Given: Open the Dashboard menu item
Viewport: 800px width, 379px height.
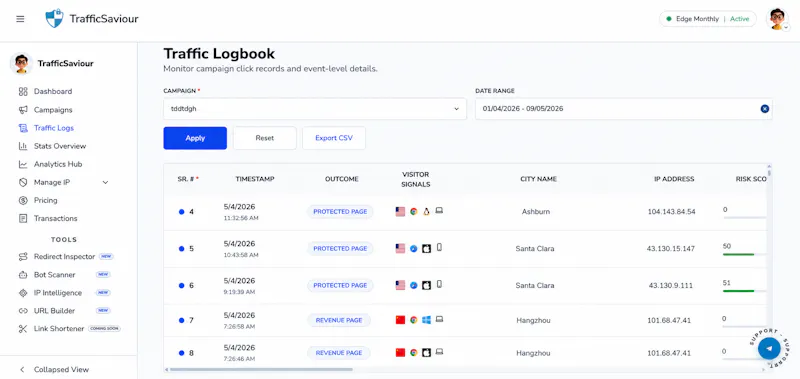Looking at the screenshot, I should tap(53, 92).
